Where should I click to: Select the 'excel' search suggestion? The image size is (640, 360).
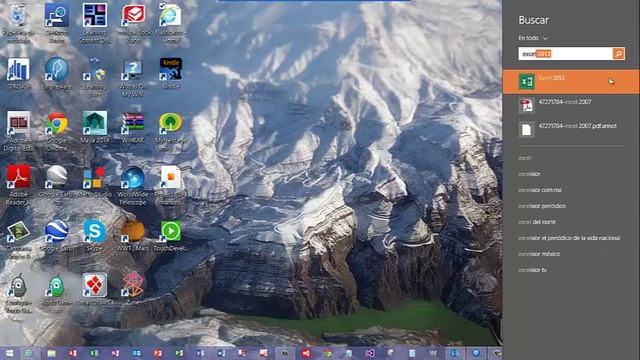(525, 158)
